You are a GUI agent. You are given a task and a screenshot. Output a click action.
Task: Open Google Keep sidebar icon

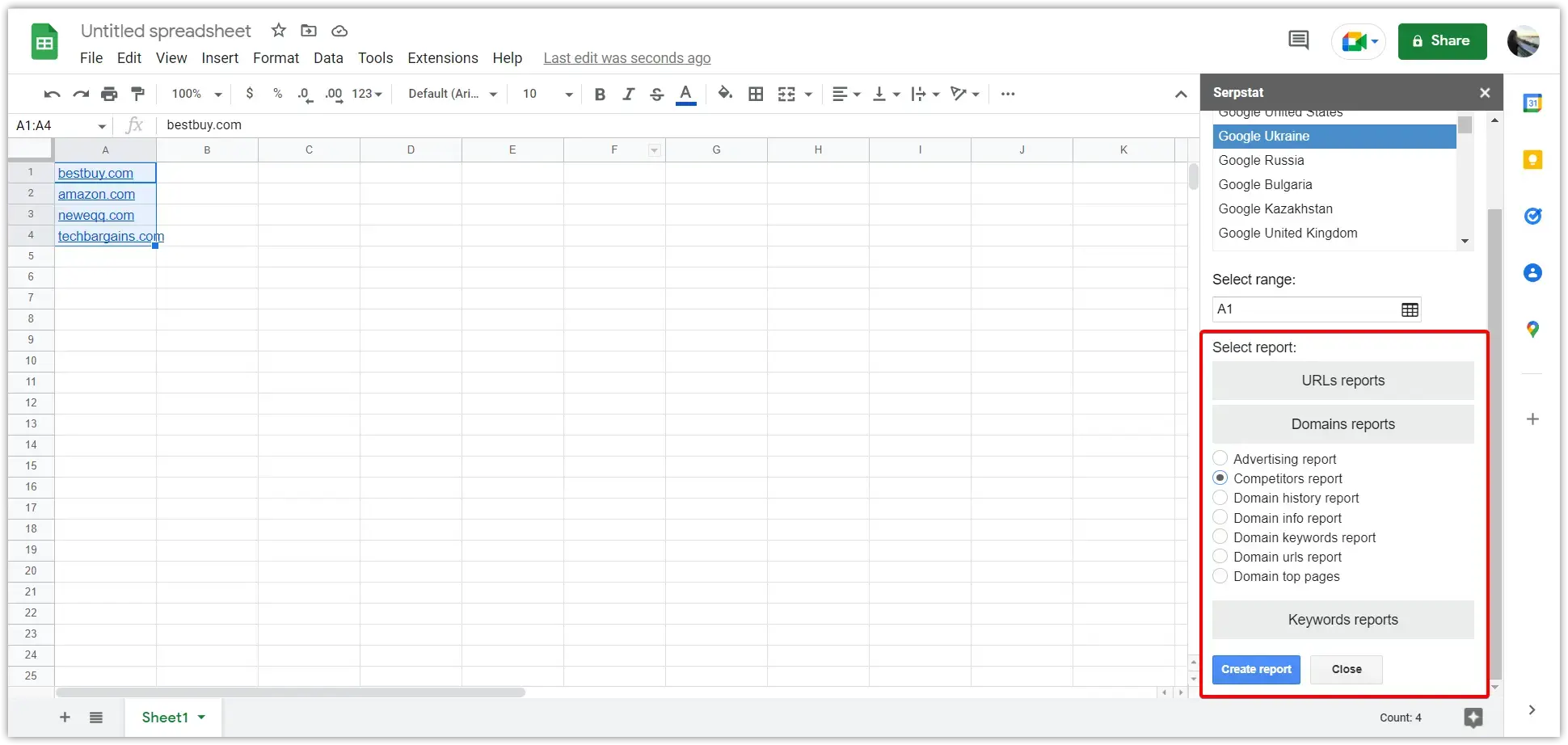(x=1532, y=160)
